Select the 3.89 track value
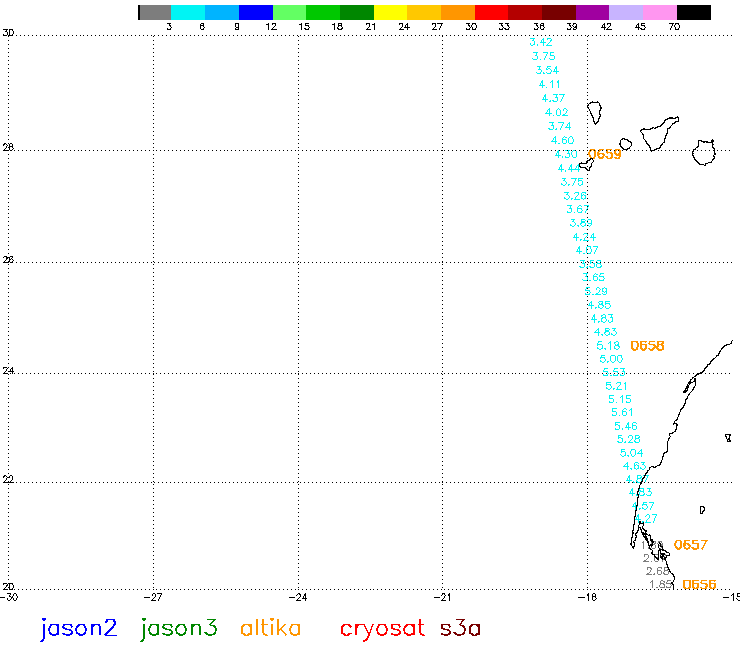The height and width of the screenshot is (650, 740). point(581,223)
